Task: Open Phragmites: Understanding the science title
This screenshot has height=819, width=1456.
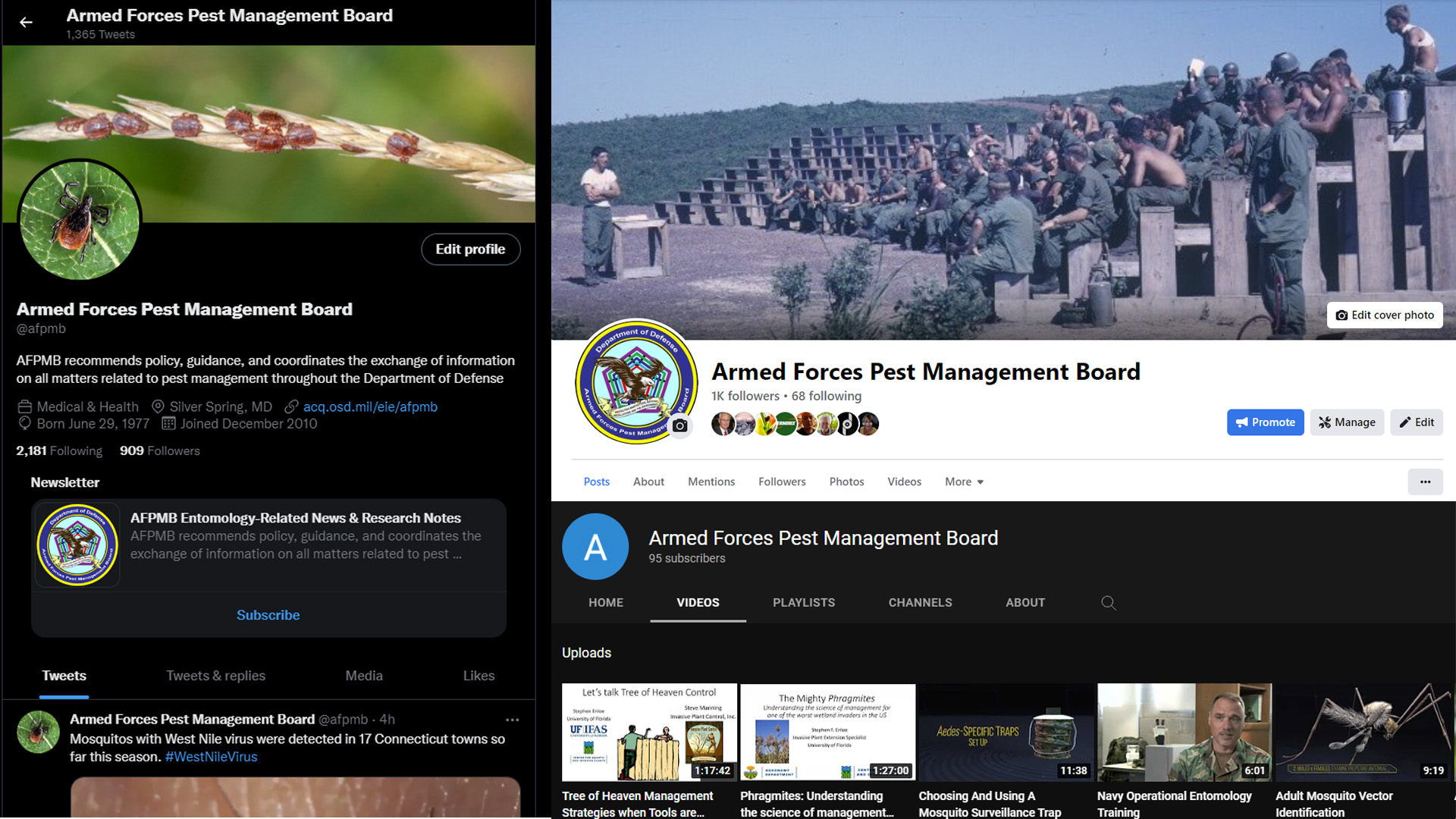Action: [x=817, y=804]
